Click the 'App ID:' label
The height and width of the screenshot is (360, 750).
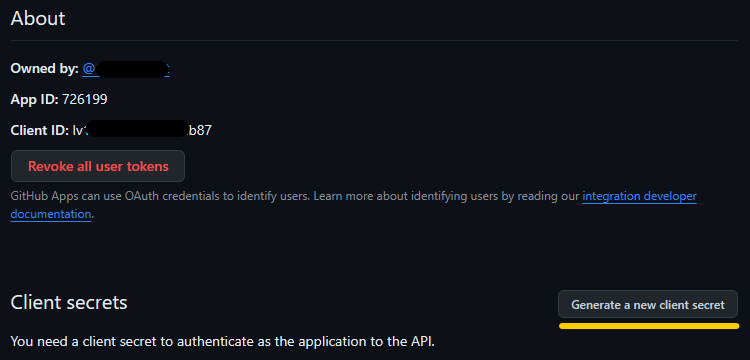click(34, 99)
